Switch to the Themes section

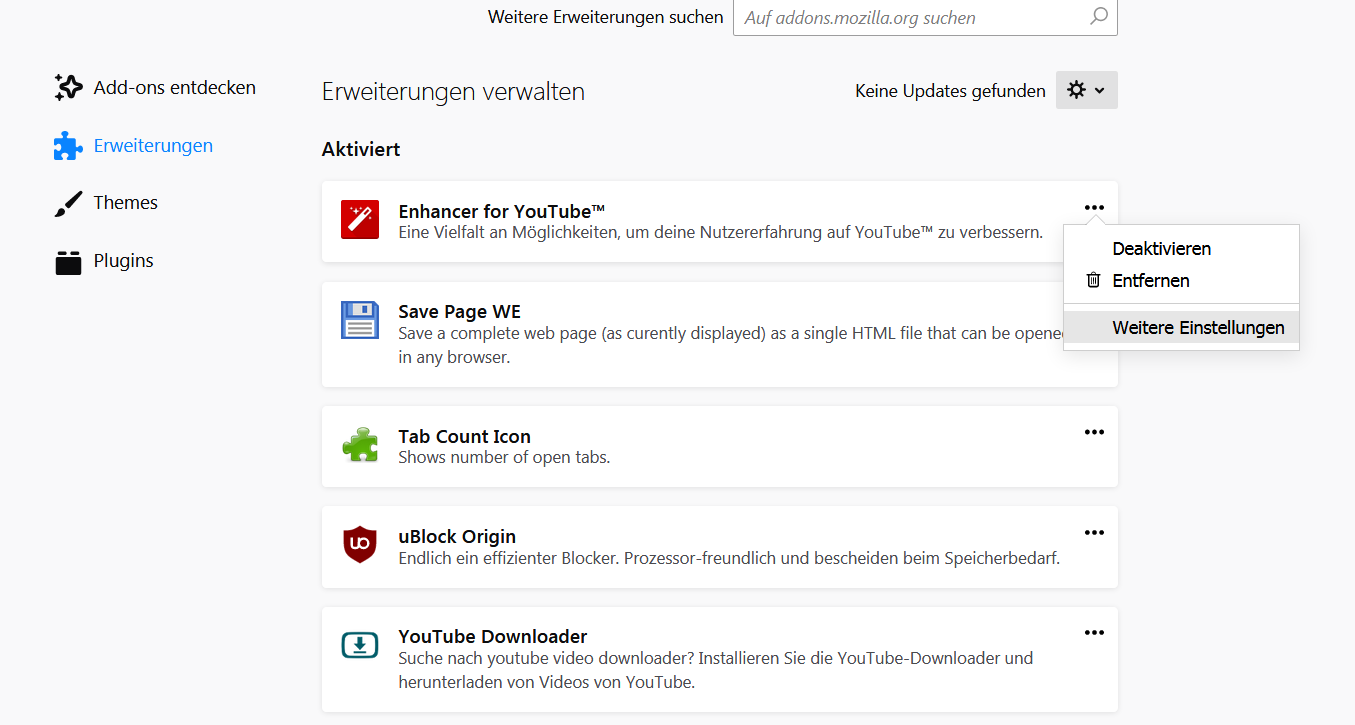(125, 203)
